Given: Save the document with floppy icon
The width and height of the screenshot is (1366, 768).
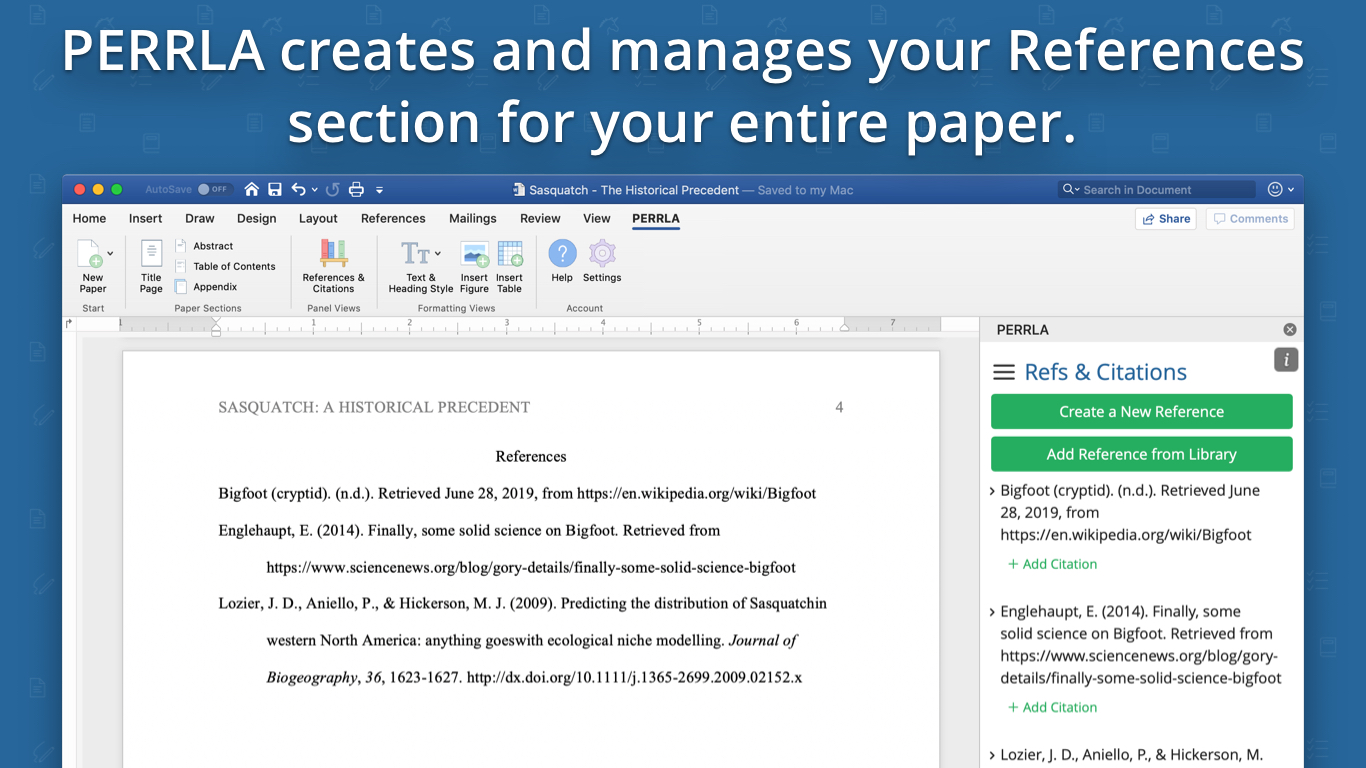Looking at the screenshot, I should (x=275, y=189).
